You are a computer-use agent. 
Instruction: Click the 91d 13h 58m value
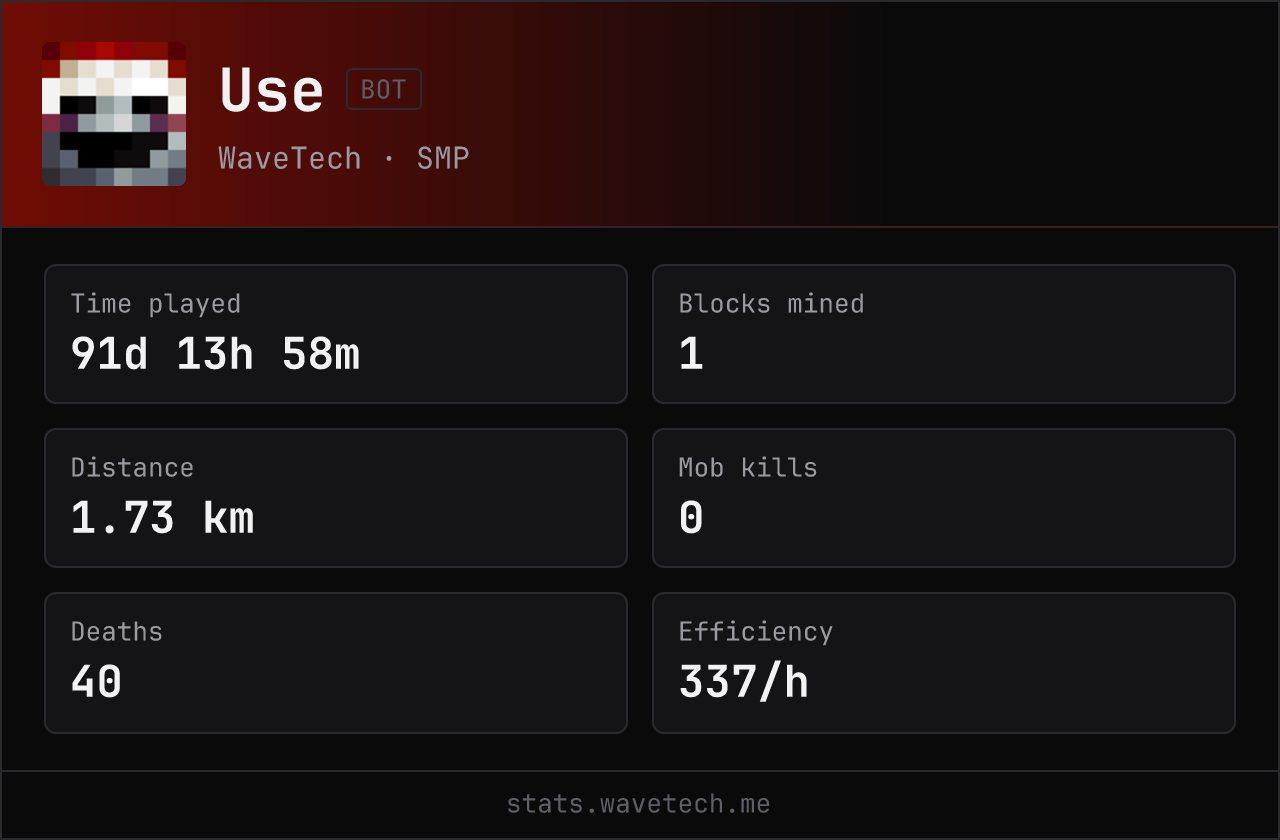(x=215, y=354)
